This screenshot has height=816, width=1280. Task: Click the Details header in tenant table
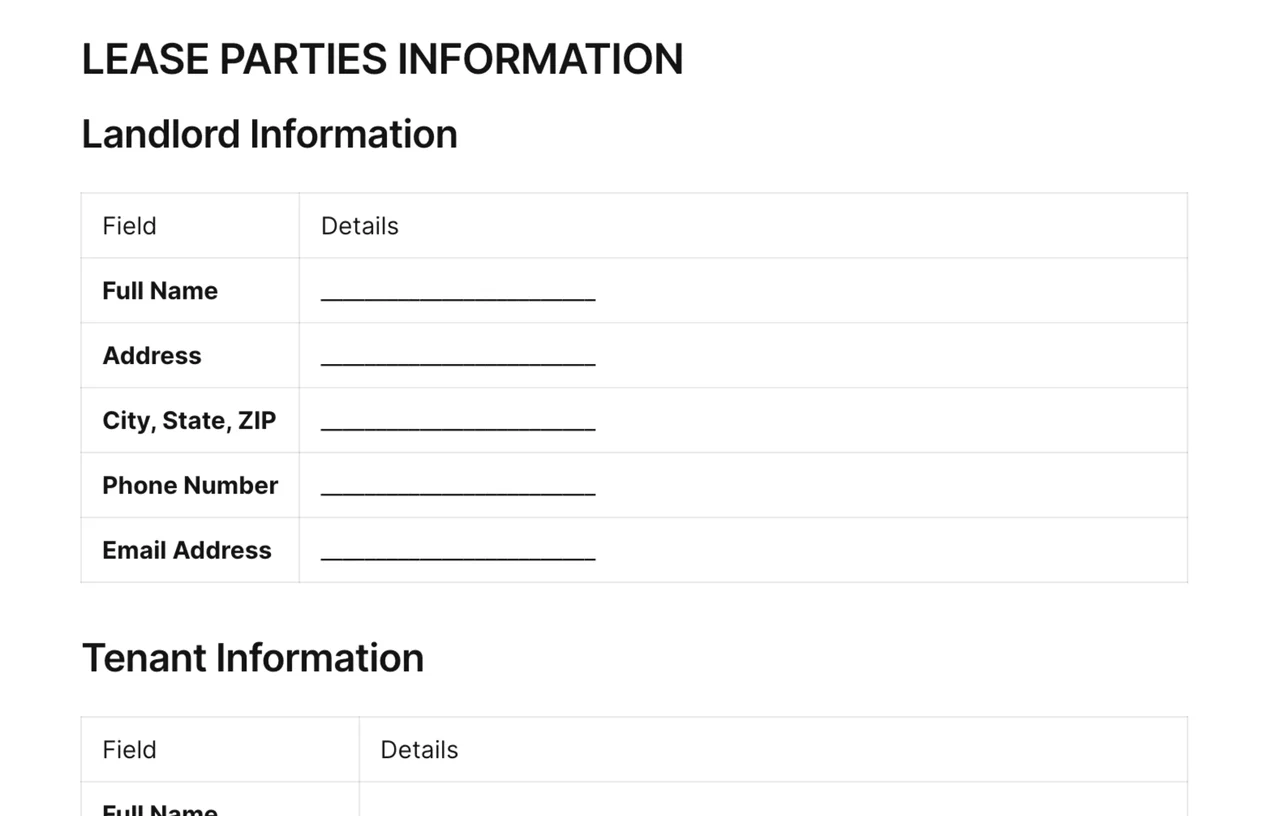pos(419,750)
